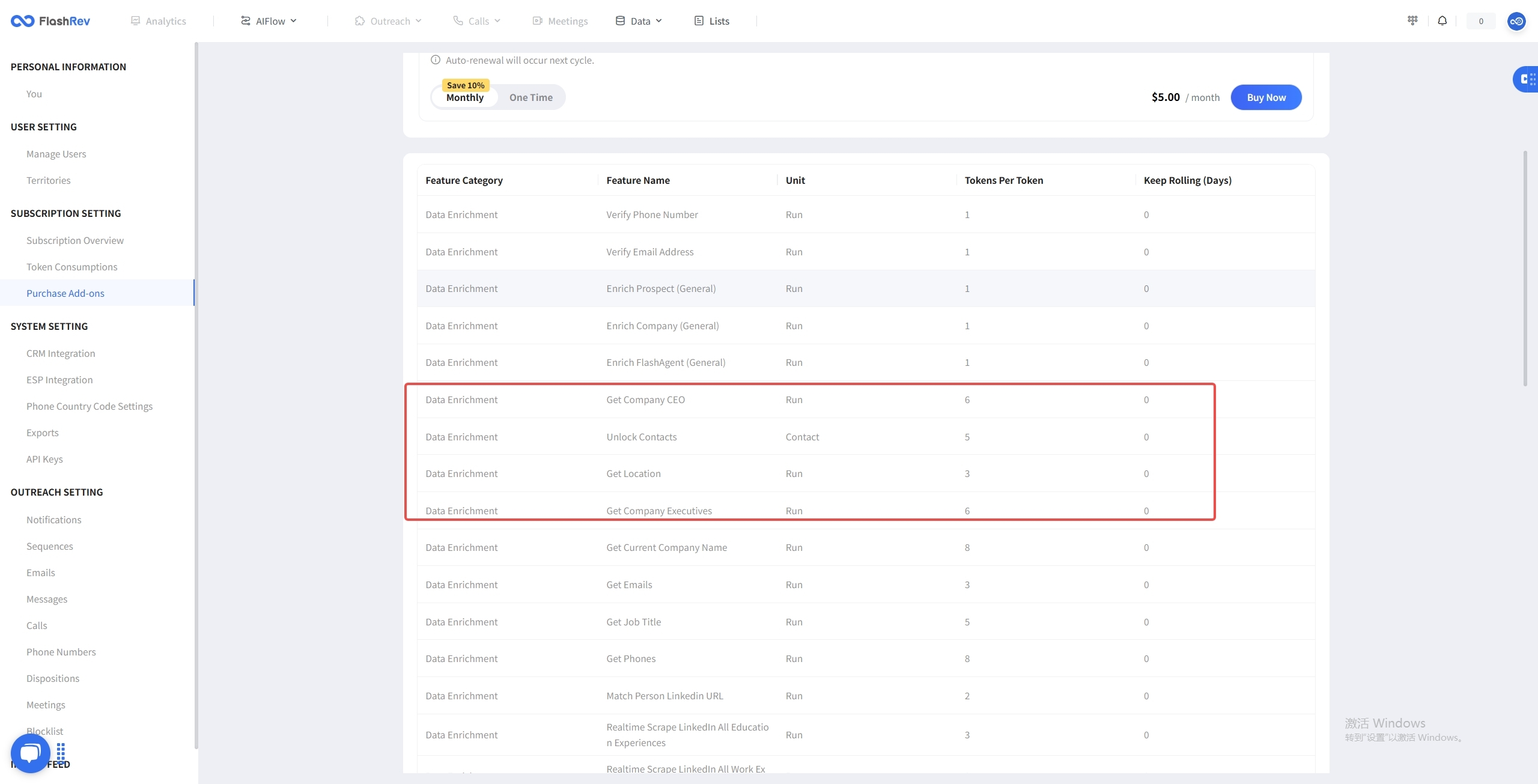This screenshot has width=1538, height=784.
Task: Open the Analytics tab
Action: click(159, 21)
